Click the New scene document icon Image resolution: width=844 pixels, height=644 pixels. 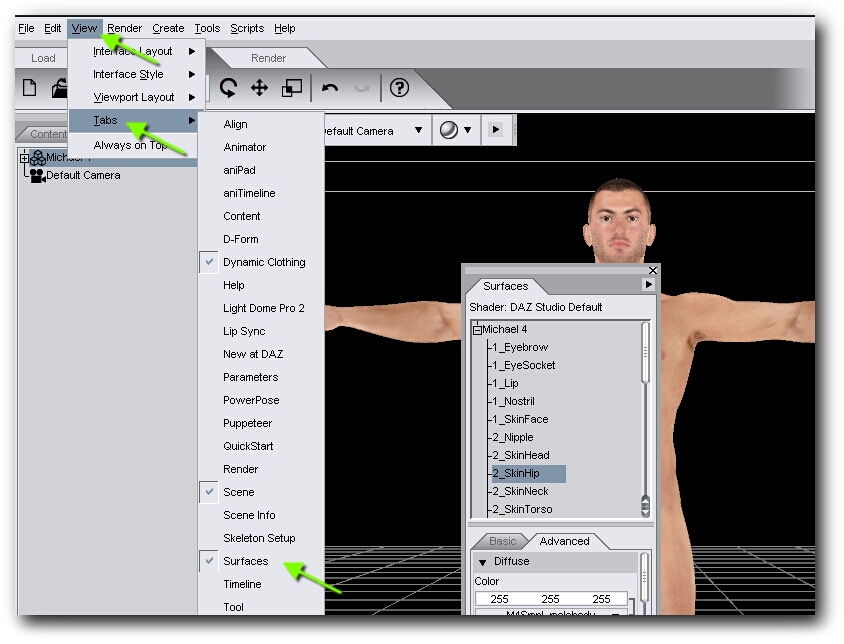pyautogui.click(x=30, y=87)
